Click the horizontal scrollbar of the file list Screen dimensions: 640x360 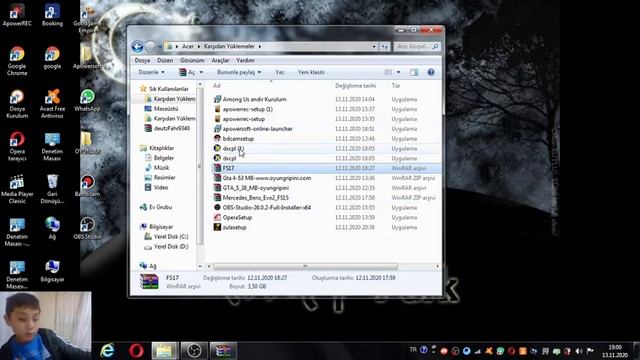305,267
